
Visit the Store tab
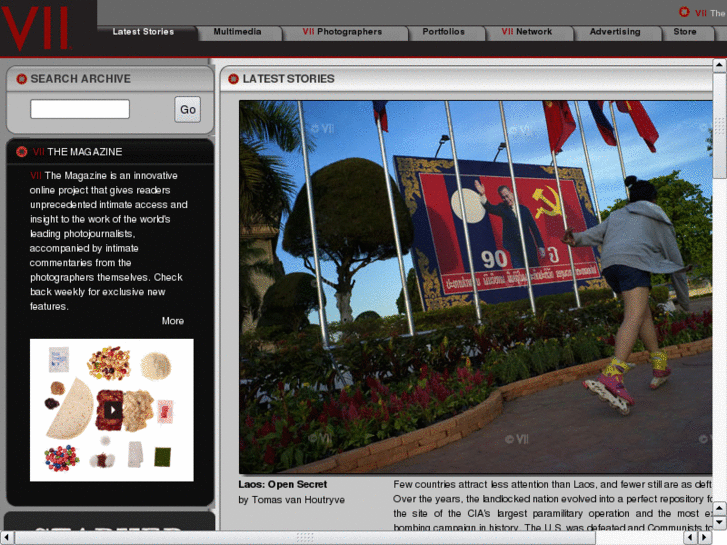(x=685, y=32)
